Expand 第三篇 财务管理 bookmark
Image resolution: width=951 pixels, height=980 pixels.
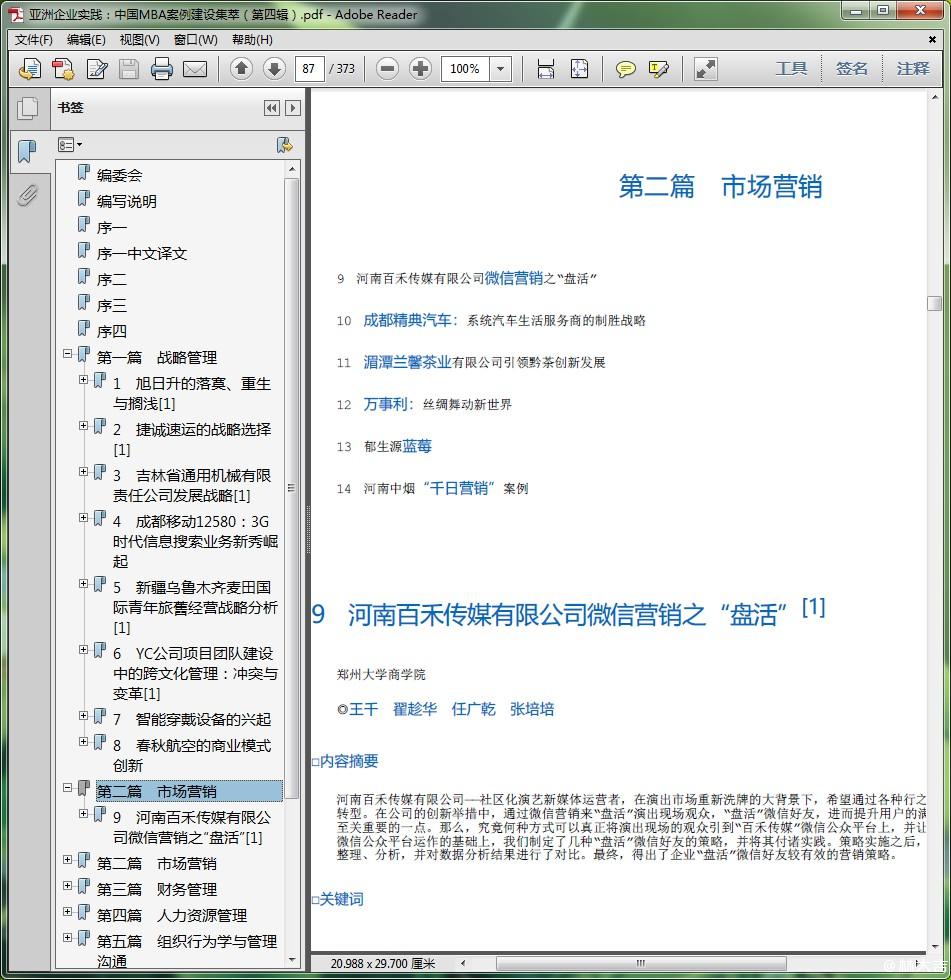67,886
